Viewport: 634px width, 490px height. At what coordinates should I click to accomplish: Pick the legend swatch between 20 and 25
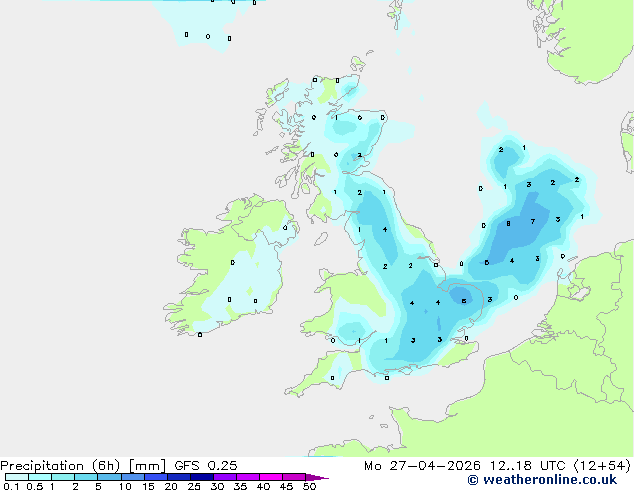179,477
